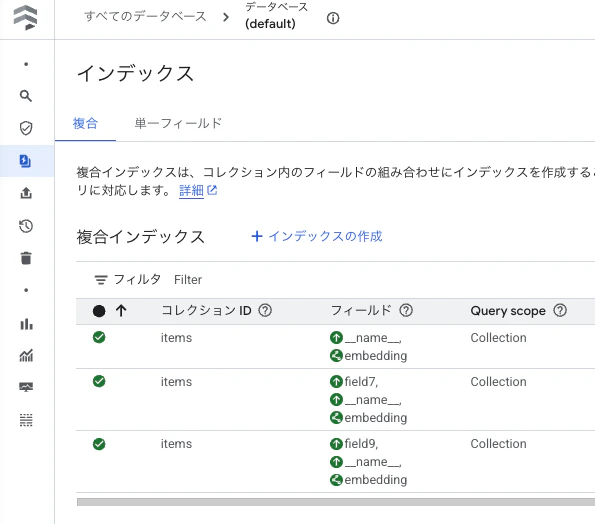The height and width of the screenshot is (524, 595).
Task: Click Collection in the field9 row
Action: pyautogui.click(x=498, y=444)
